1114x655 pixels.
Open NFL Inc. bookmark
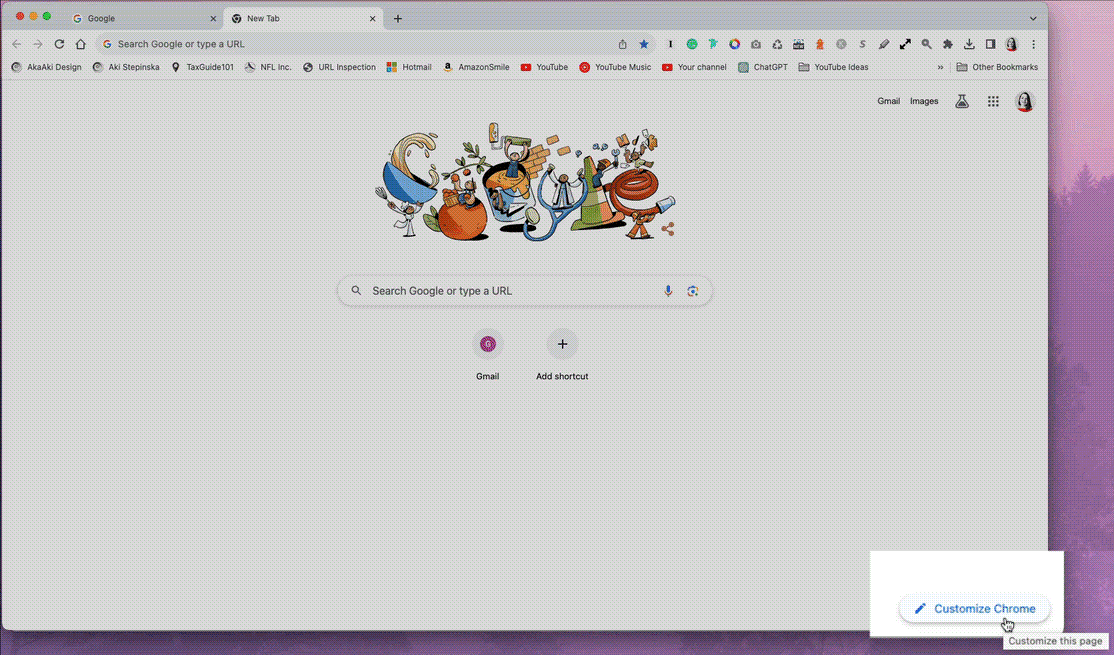click(268, 67)
